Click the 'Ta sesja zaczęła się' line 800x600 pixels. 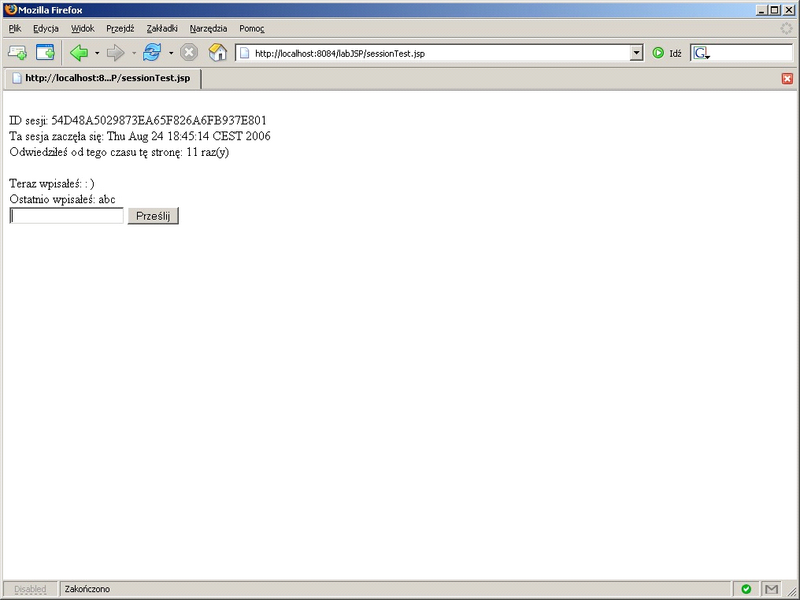click(x=140, y=136)
